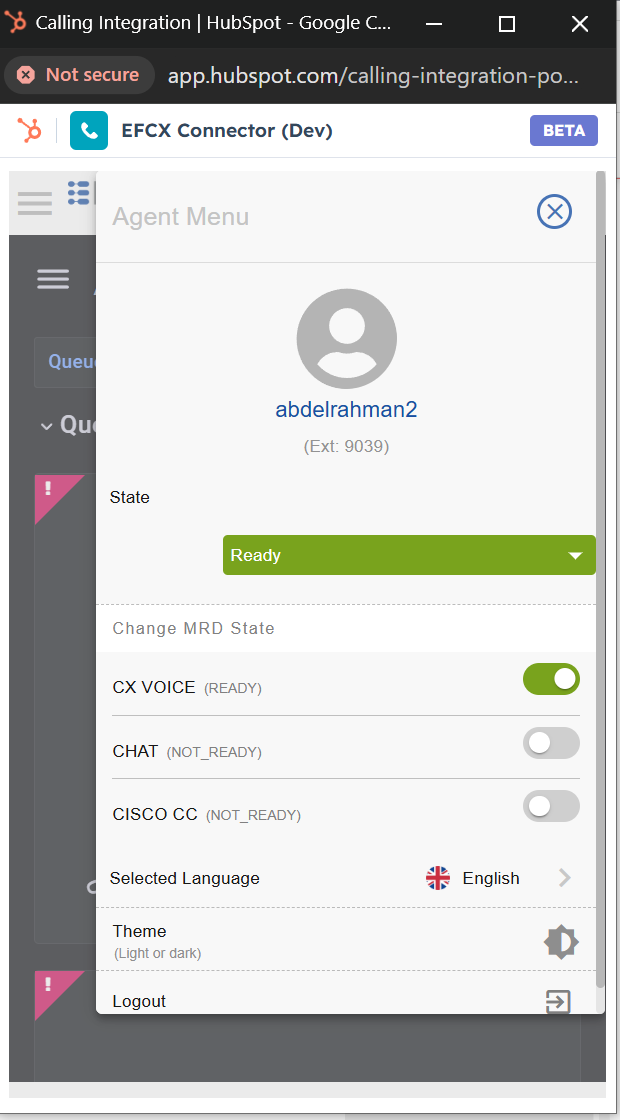This screenshot has width=620, height=1120.
Task: Open the Ready state dropdown
Action: tap(408, 555)
